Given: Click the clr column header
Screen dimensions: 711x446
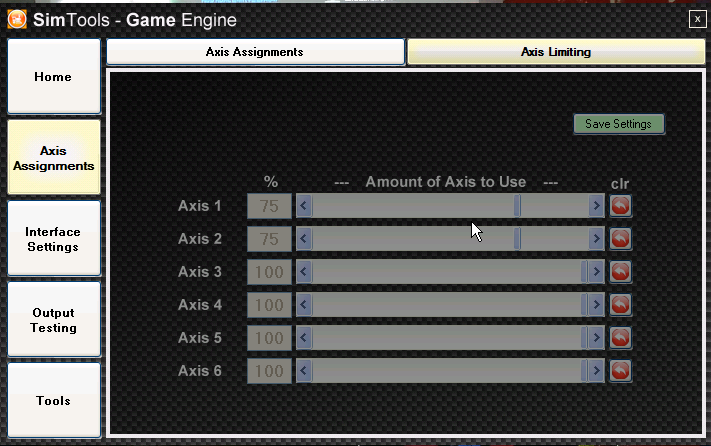Looking at the screenshot, I should coord(620,184).
